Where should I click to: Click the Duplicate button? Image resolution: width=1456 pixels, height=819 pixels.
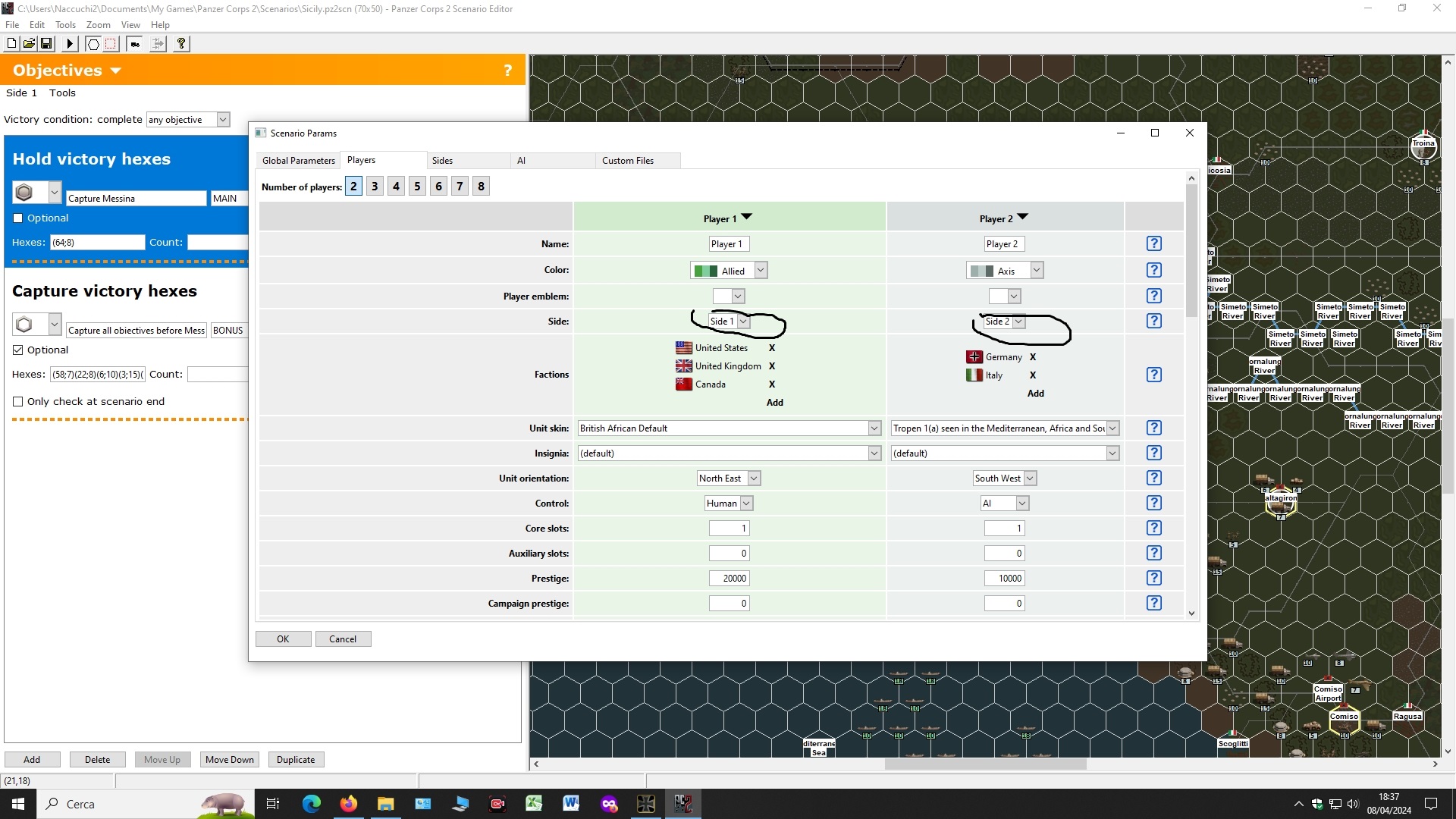click(296, 760)
